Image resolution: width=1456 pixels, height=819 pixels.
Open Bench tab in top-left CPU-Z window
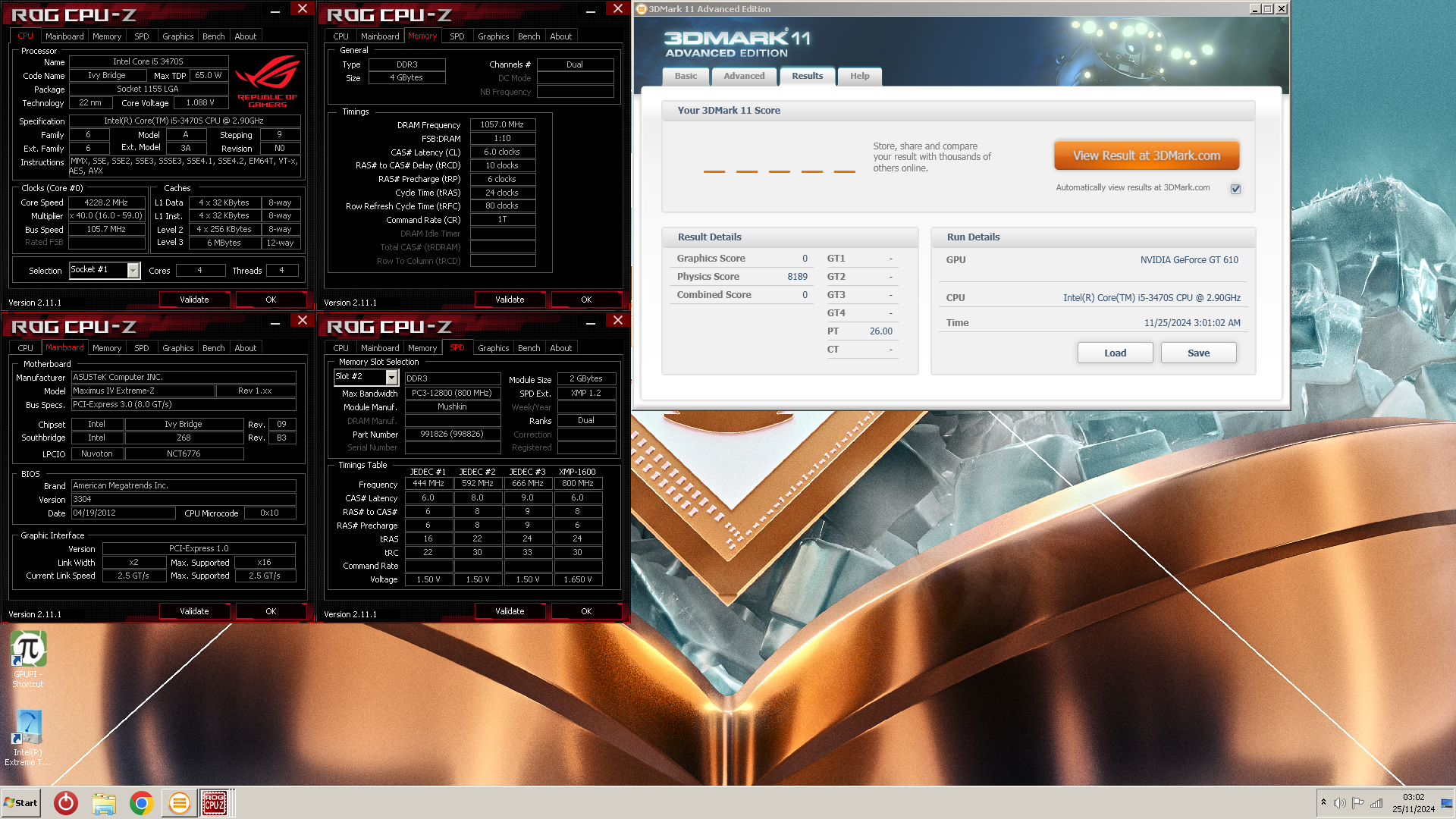pos(213,36)
